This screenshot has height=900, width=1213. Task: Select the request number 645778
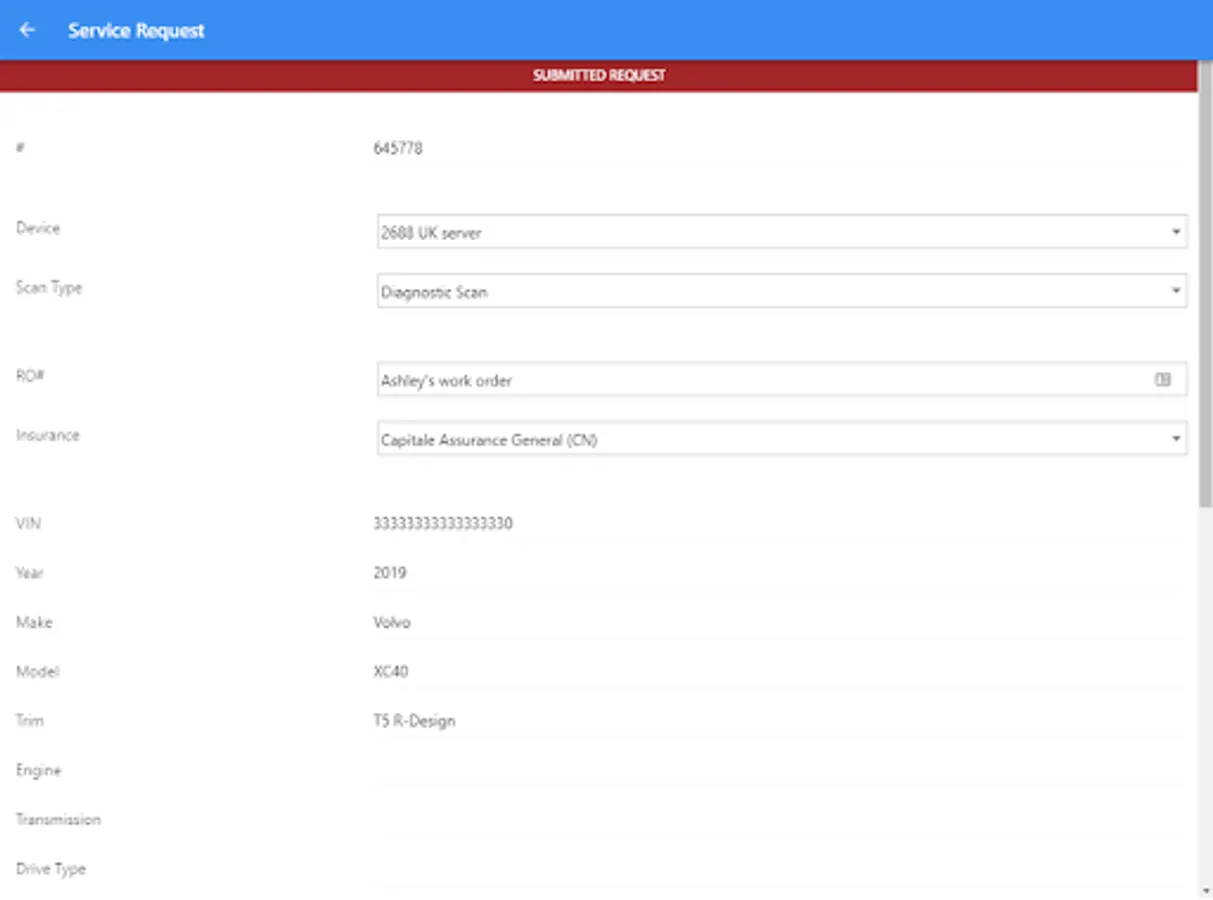(398, 148)
